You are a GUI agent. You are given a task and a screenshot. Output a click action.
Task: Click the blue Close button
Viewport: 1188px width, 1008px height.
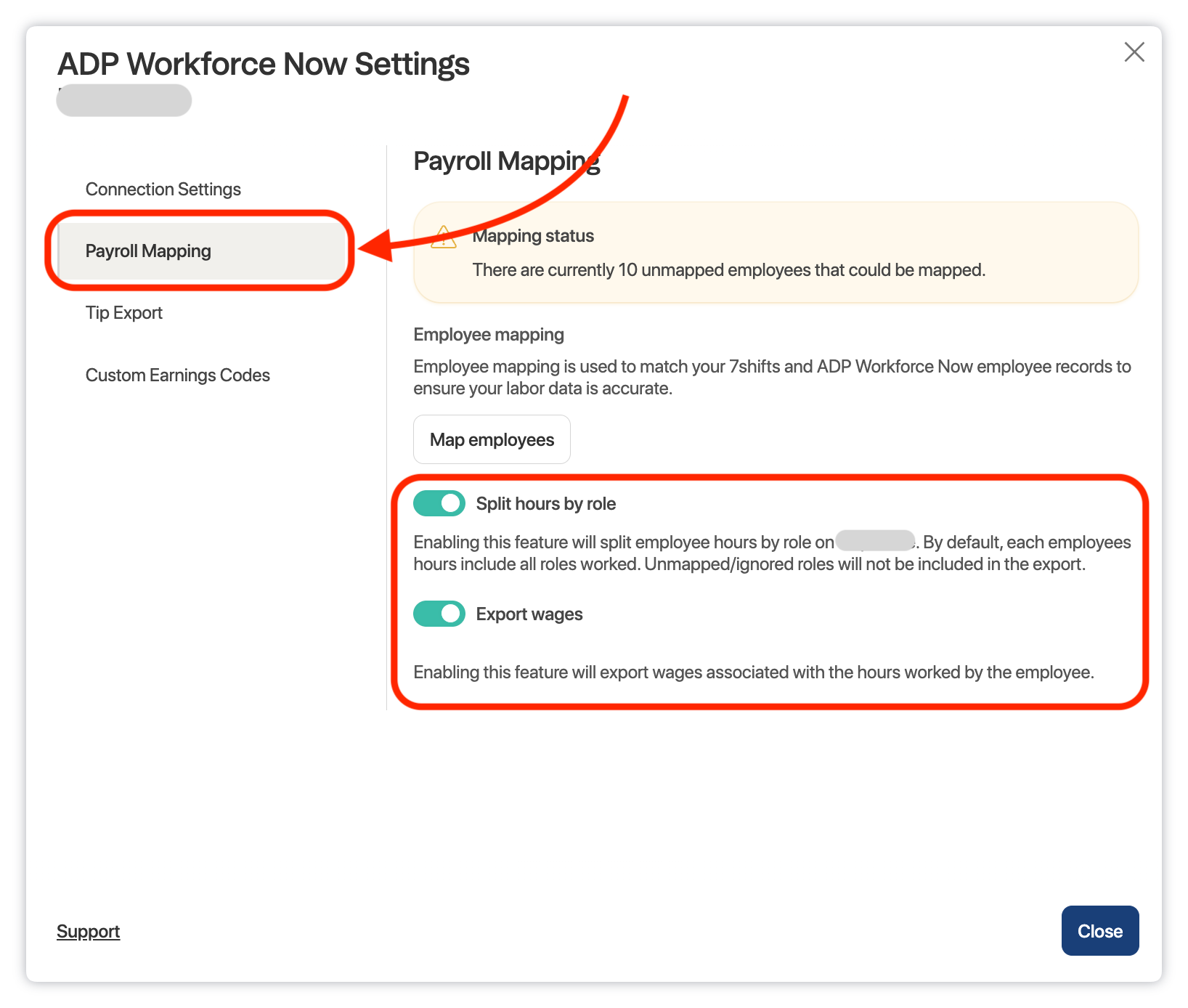tap(1100, 931)
